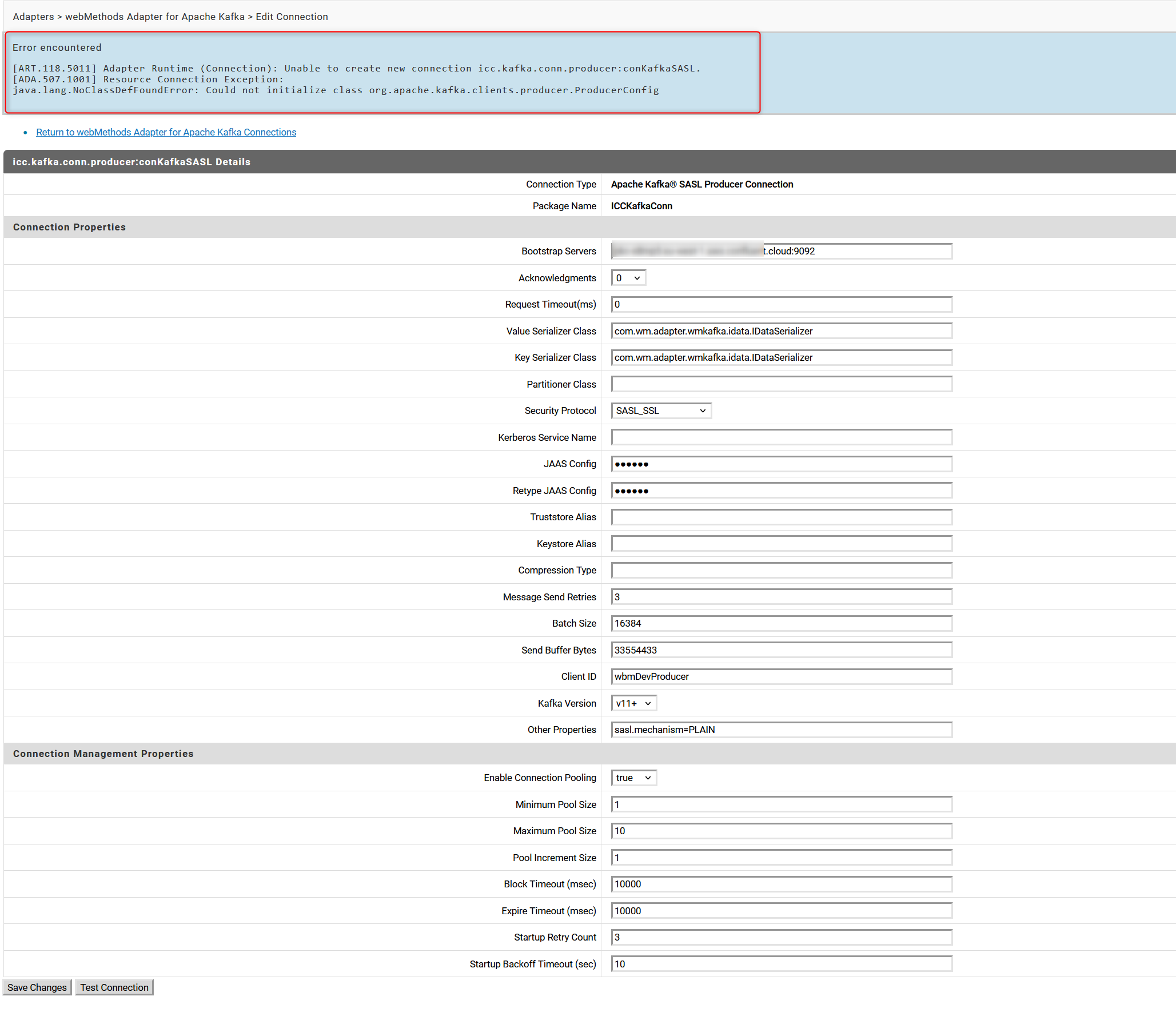Select the Compression Type field

(x=781, y=570)
